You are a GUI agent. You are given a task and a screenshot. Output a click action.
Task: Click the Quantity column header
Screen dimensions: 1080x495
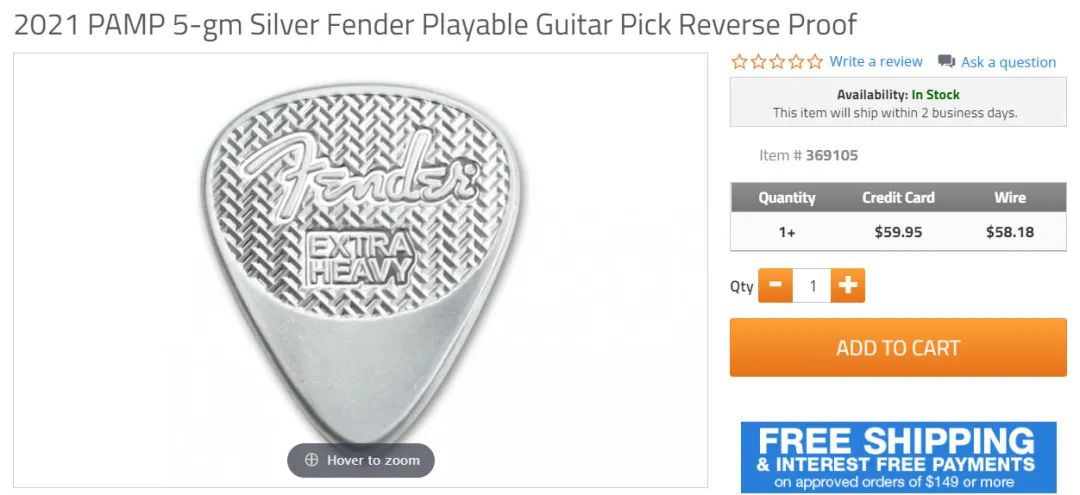point(787,198)
